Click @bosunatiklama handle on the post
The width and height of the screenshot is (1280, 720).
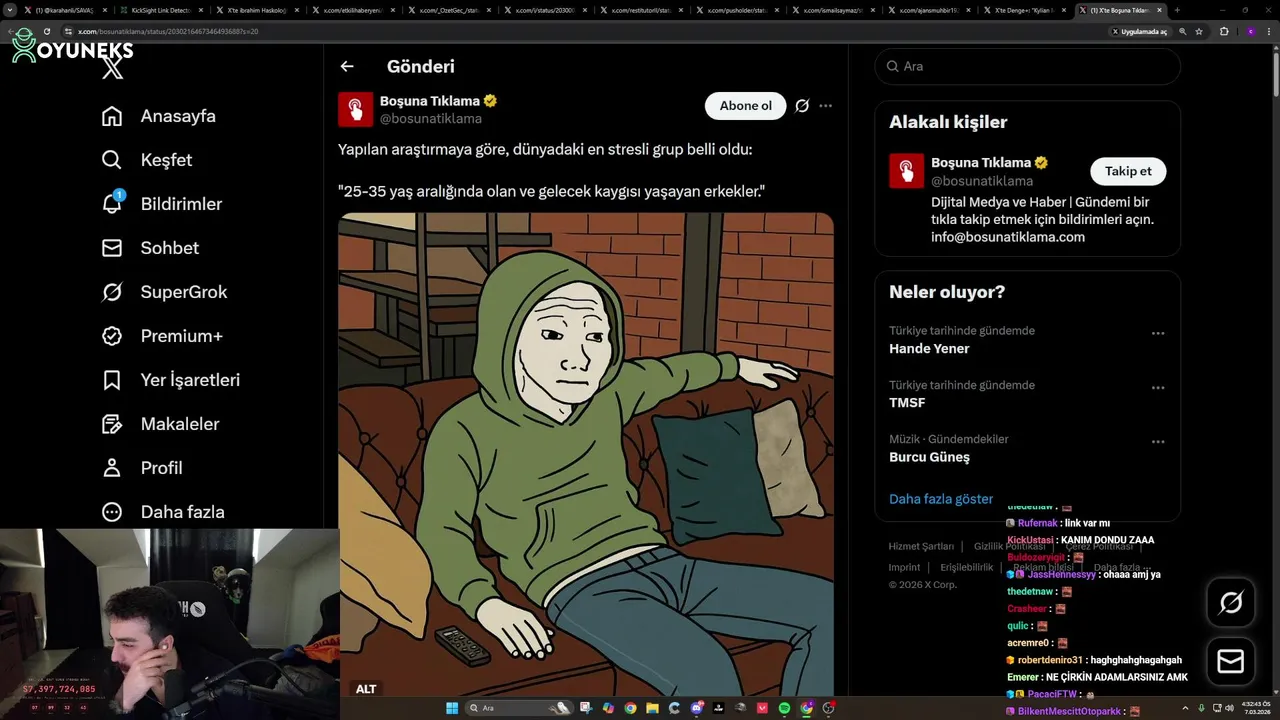(430, 118)
